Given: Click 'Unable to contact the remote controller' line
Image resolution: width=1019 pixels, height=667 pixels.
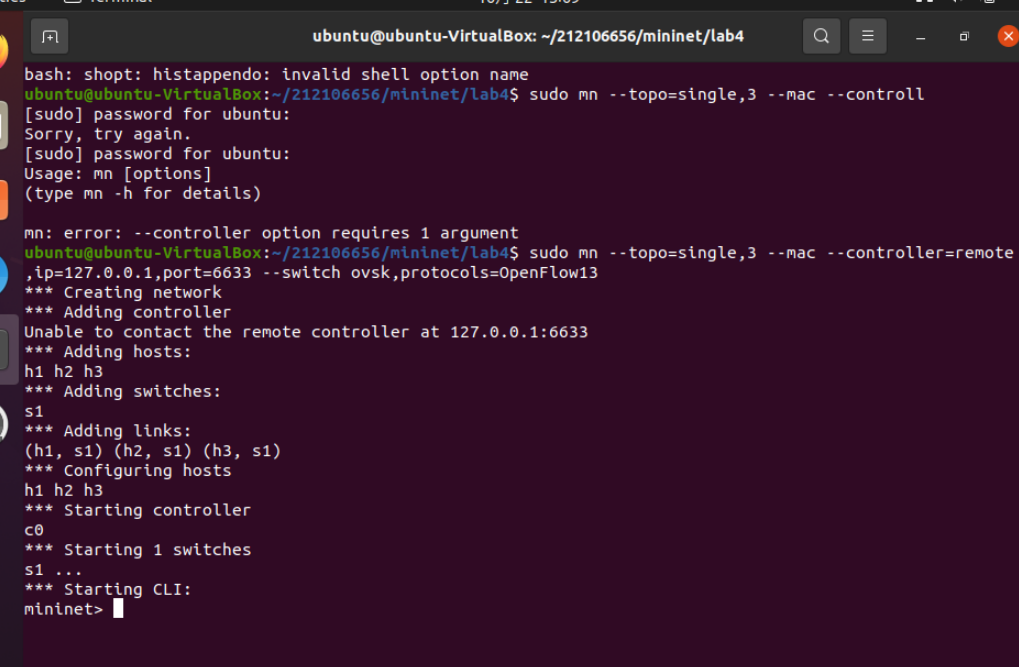Looking at the screenshot, I should (x=305, y=332).
